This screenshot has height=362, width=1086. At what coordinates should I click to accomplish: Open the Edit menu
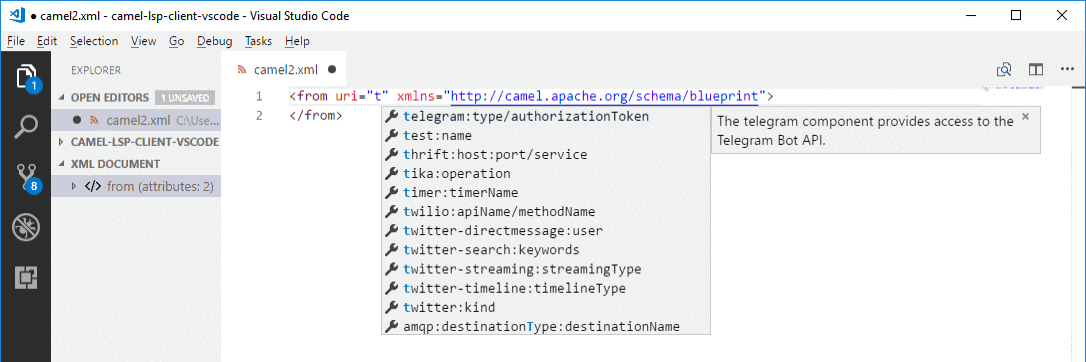[x=47, y=41]
